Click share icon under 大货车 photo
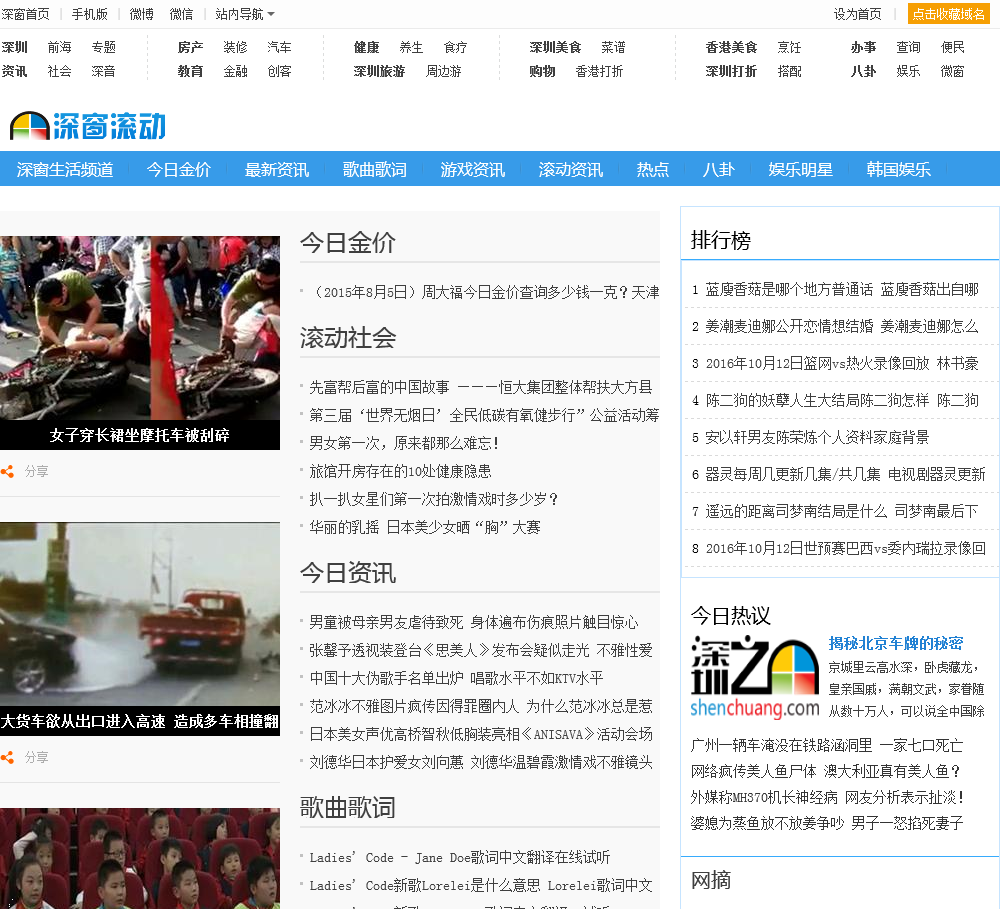The image size is (1000, 909). tap(7, 757)
